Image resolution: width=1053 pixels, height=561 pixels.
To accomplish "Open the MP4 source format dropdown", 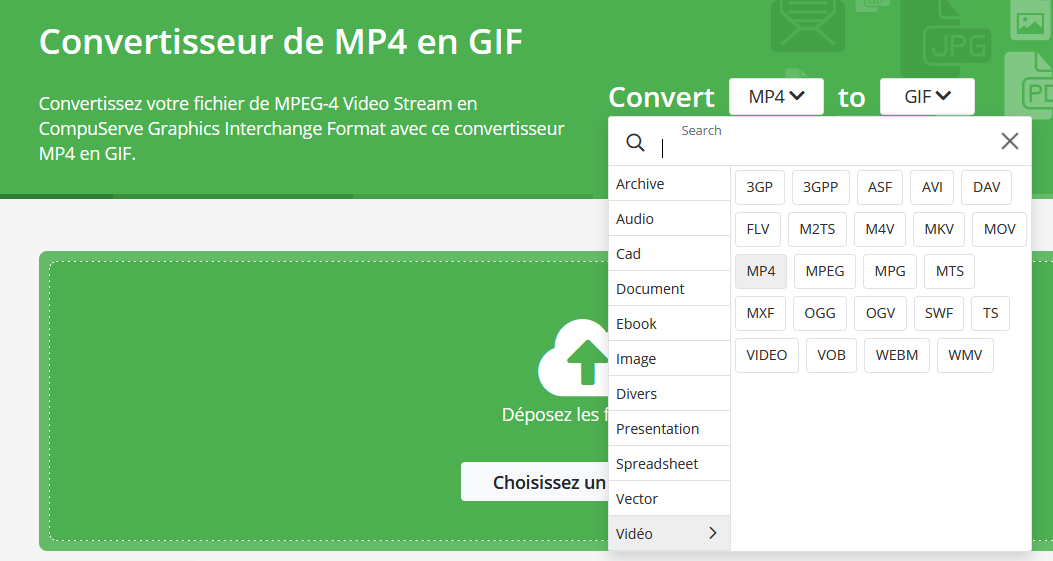I will [776, 97].
